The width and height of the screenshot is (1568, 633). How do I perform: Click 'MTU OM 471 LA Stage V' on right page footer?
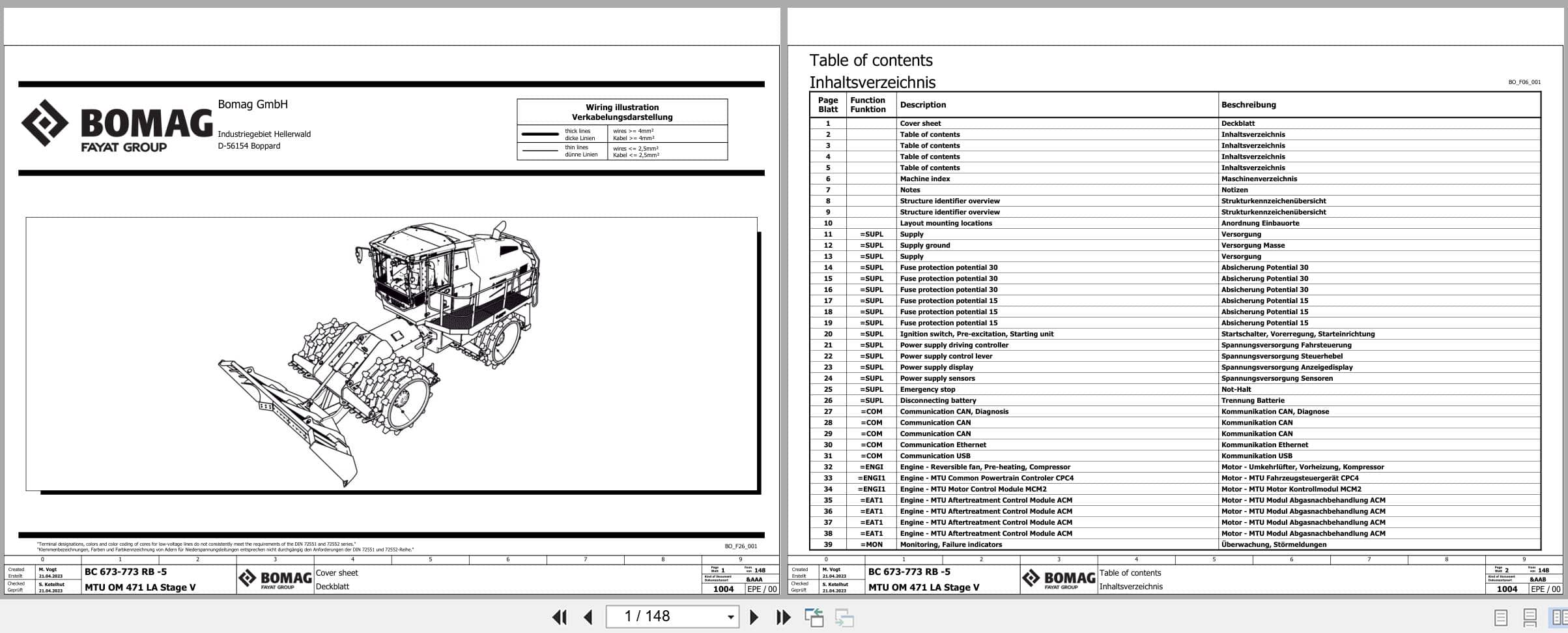coord(923,587)
